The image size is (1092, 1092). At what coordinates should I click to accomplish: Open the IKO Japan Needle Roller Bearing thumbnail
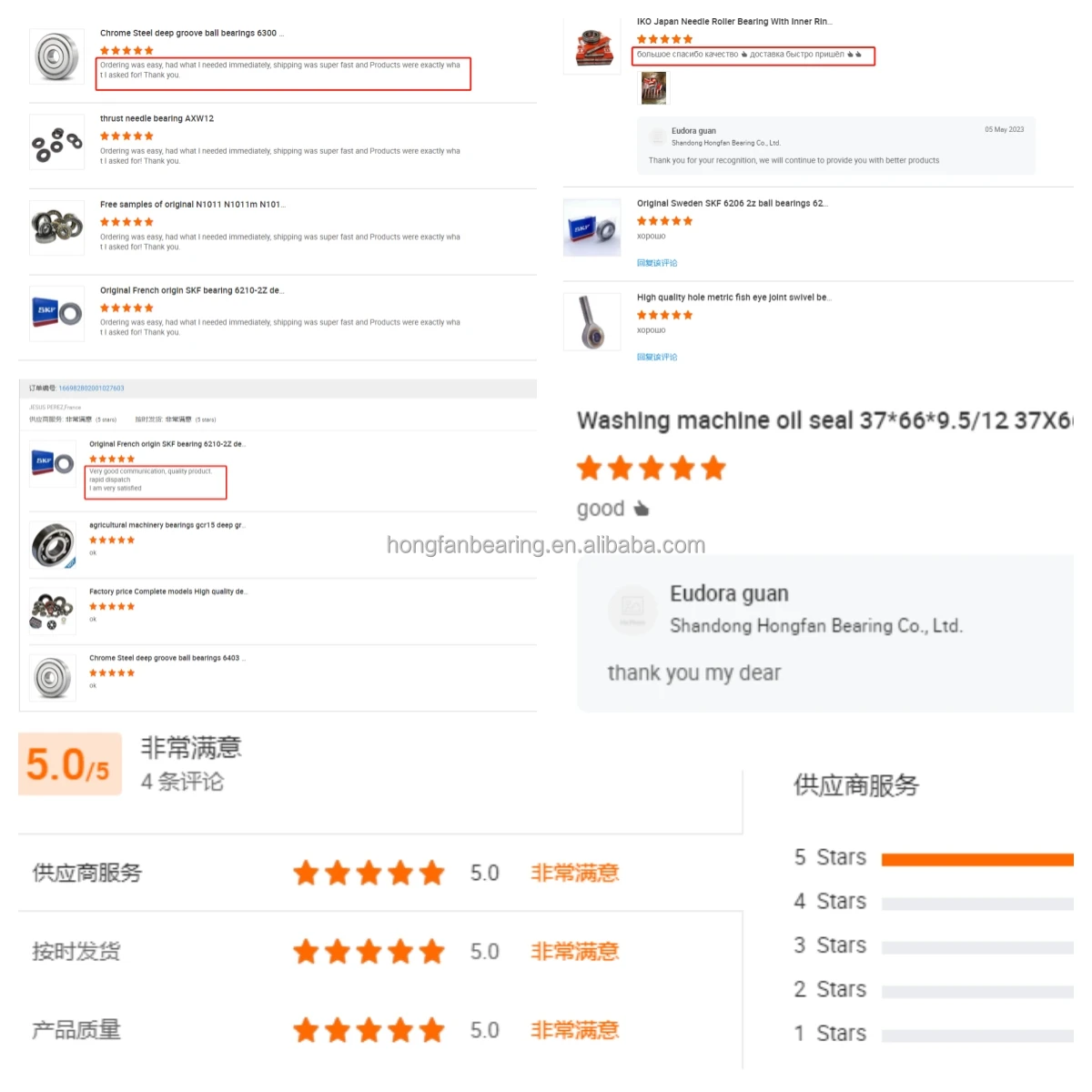tap(591, 46)
